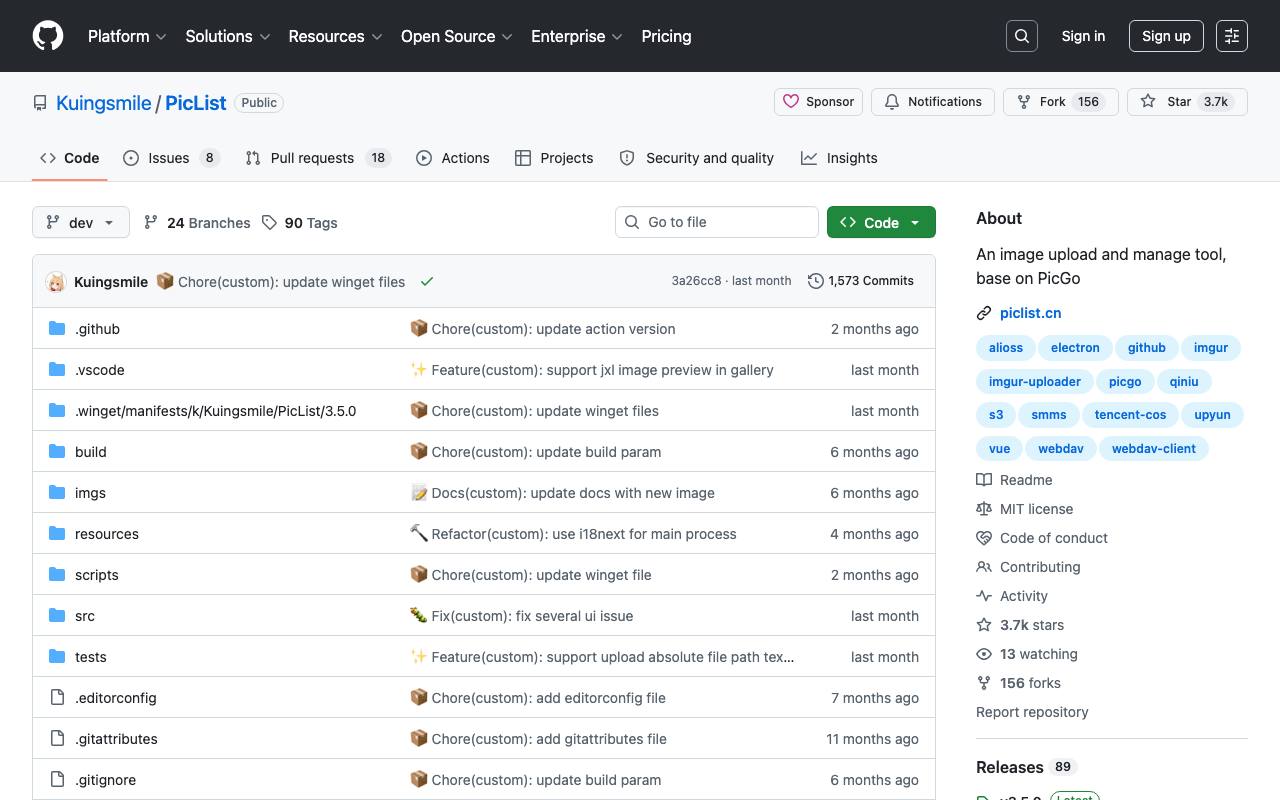
Task: Click the folder icon for tests
Action: coord(57,656)
